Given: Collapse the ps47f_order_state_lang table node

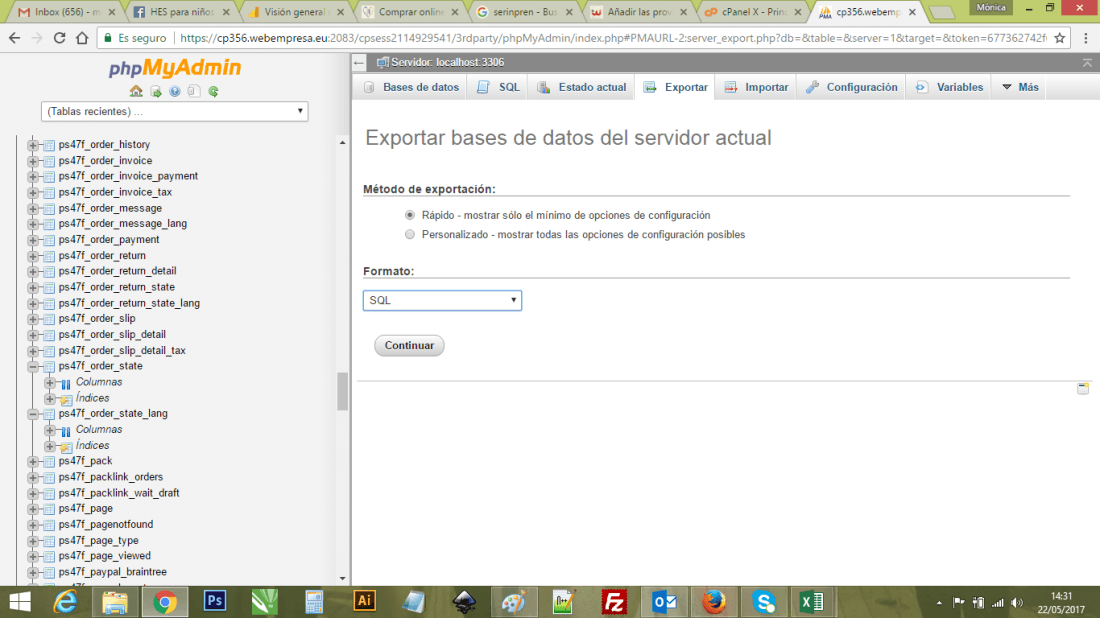Looking at the screenshot, I should (32, 414).
